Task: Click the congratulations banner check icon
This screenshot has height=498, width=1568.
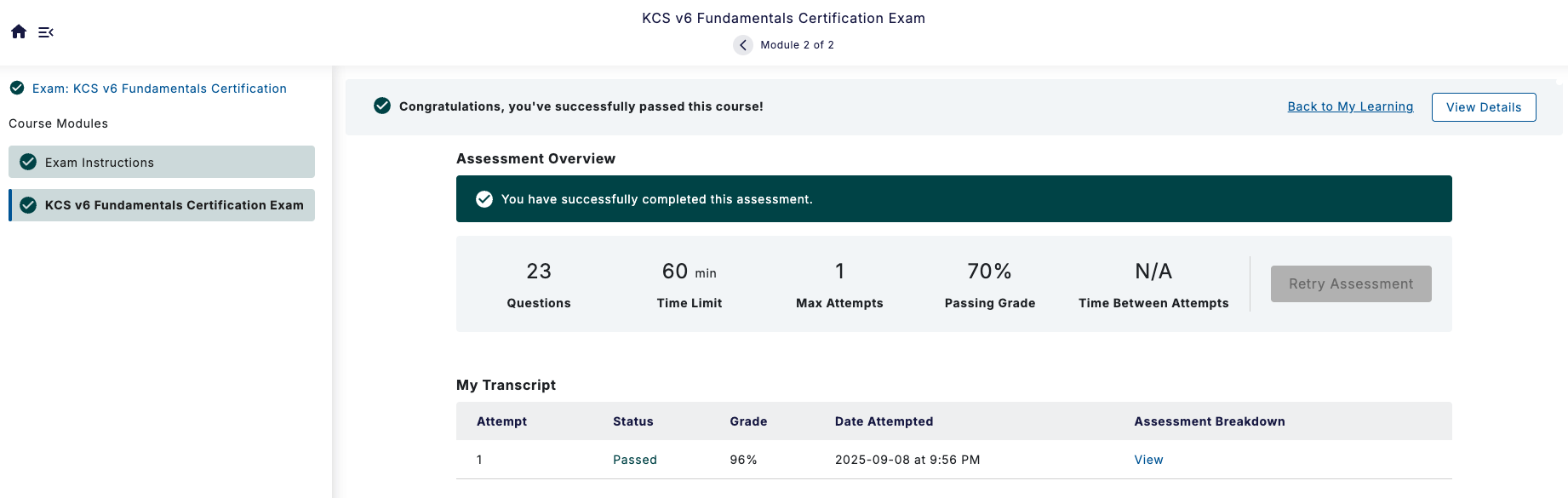Action: (382, 106)
